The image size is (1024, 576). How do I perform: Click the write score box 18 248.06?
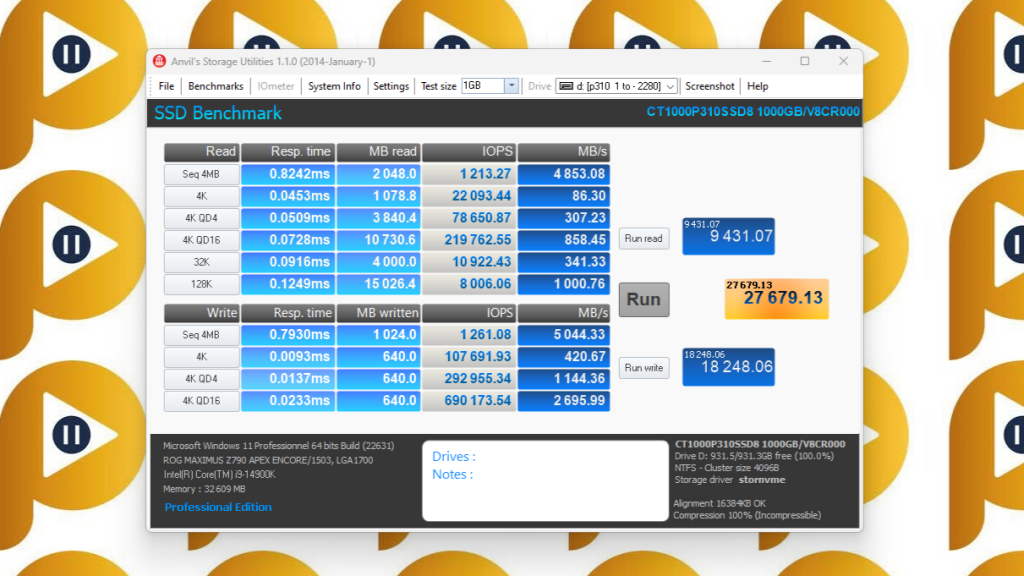(728, 366)
